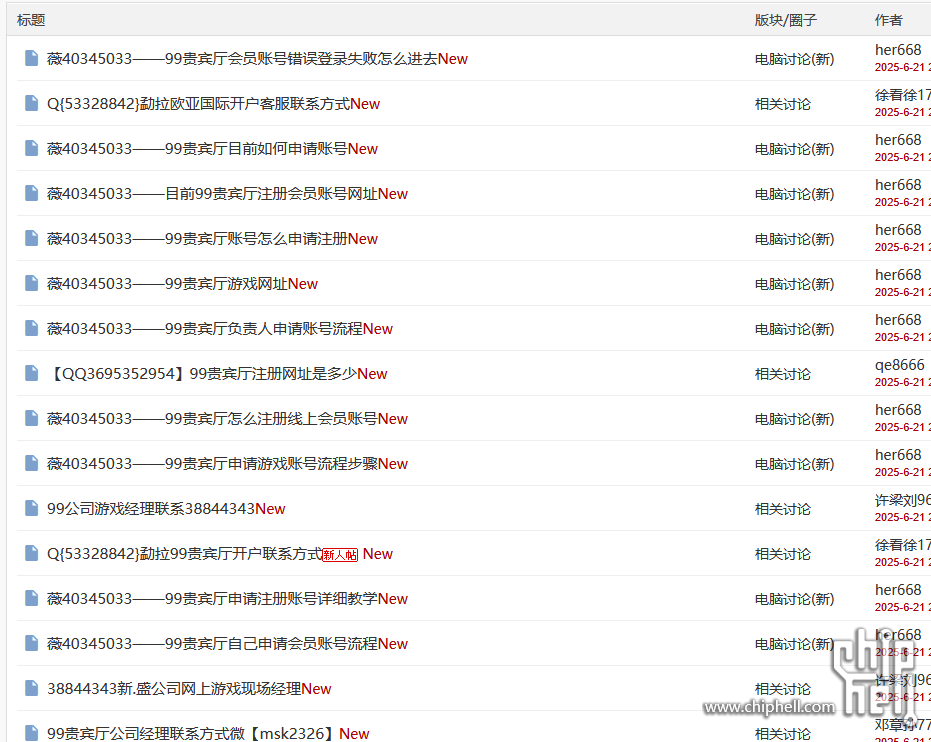
Task: Open thread 99贵宾厅怎么注册线上会员账号
Action: point(213,419)
